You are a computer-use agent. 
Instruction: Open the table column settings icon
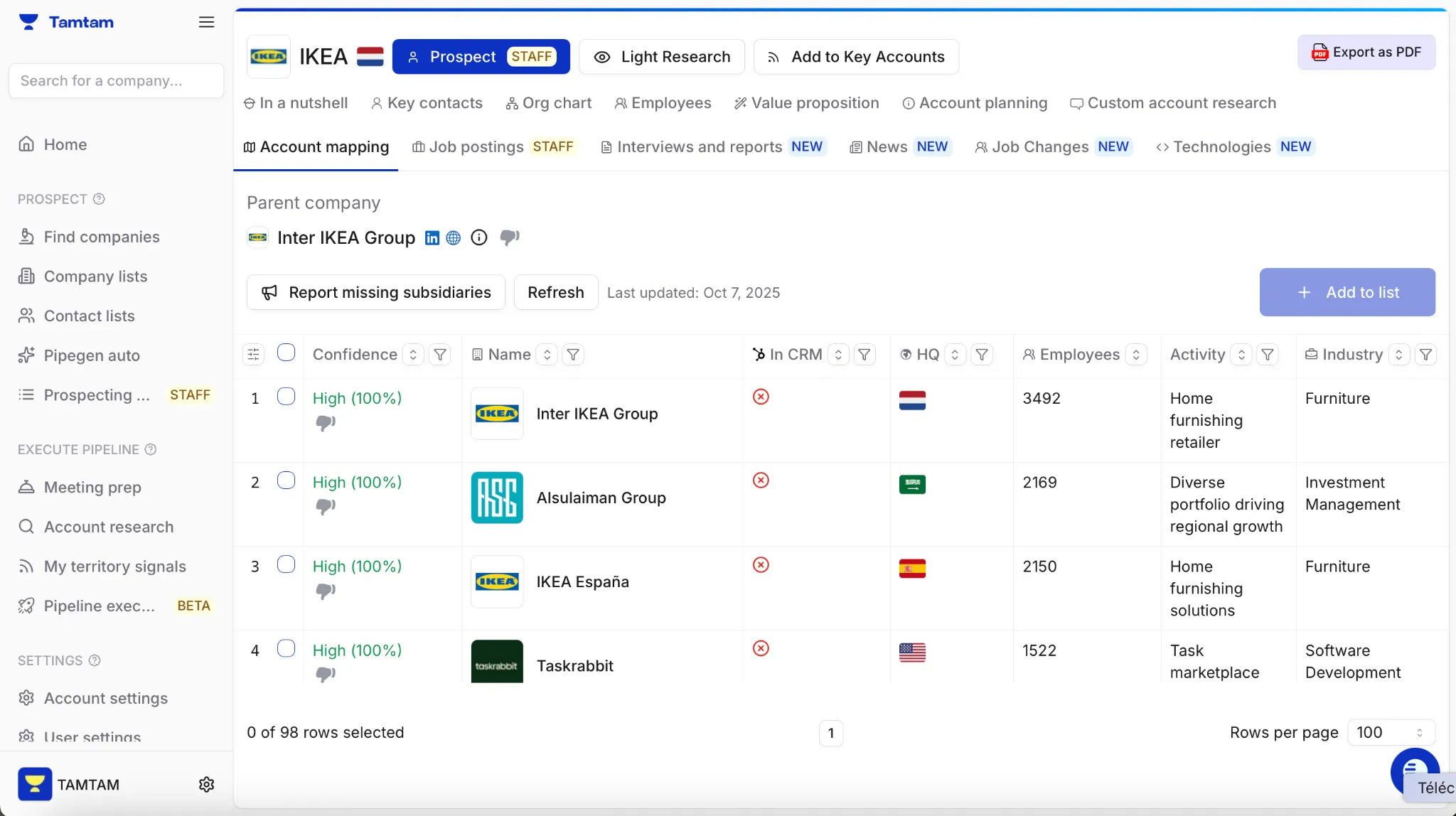[x=253, y=354]
